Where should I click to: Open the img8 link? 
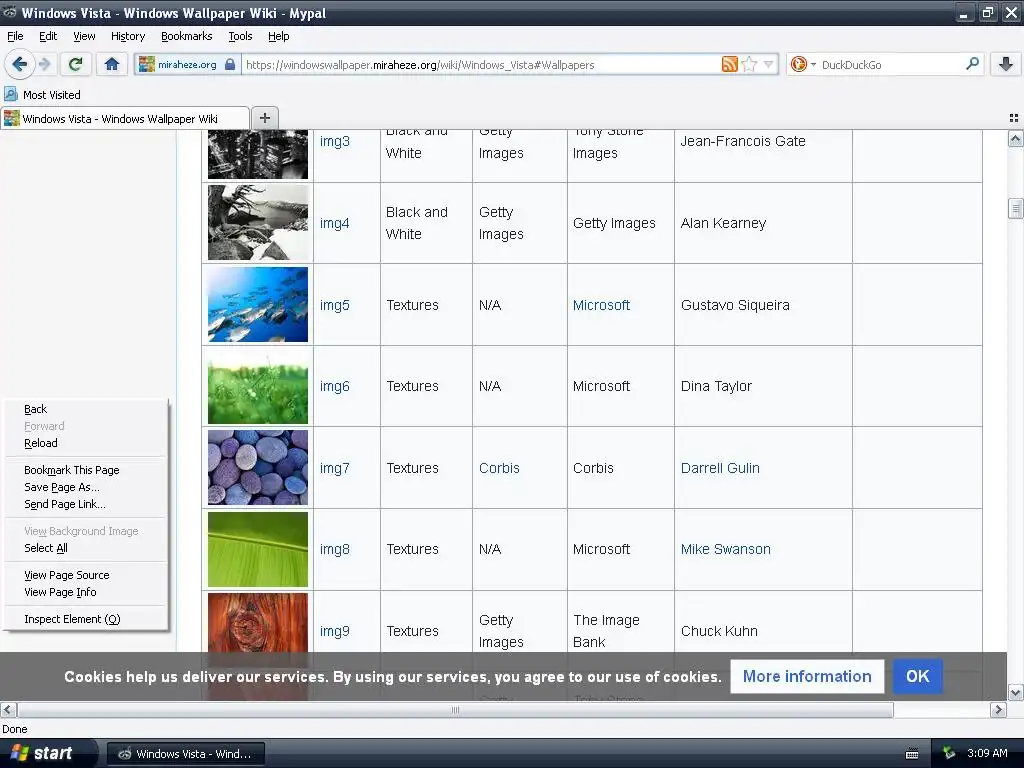(334, 550)
